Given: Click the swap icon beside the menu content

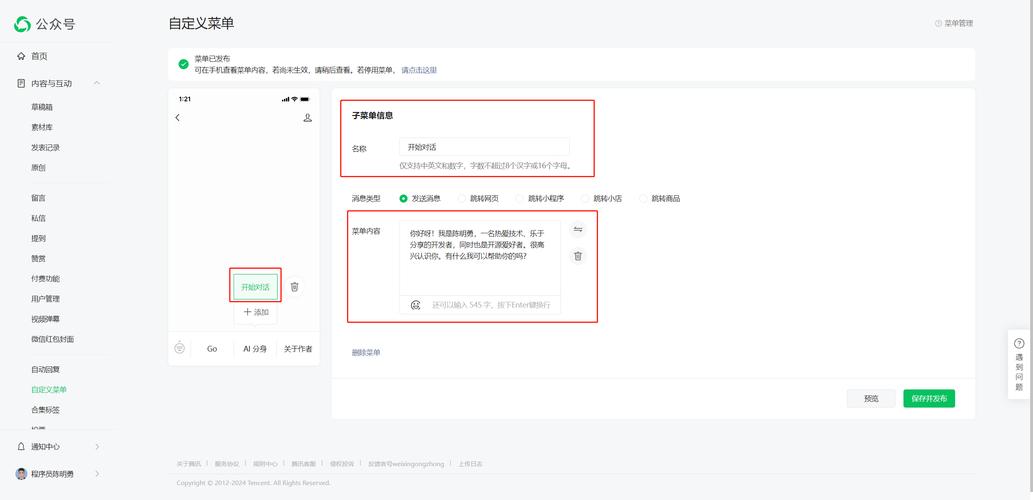Looking at the screenshot, I should 578,230.
